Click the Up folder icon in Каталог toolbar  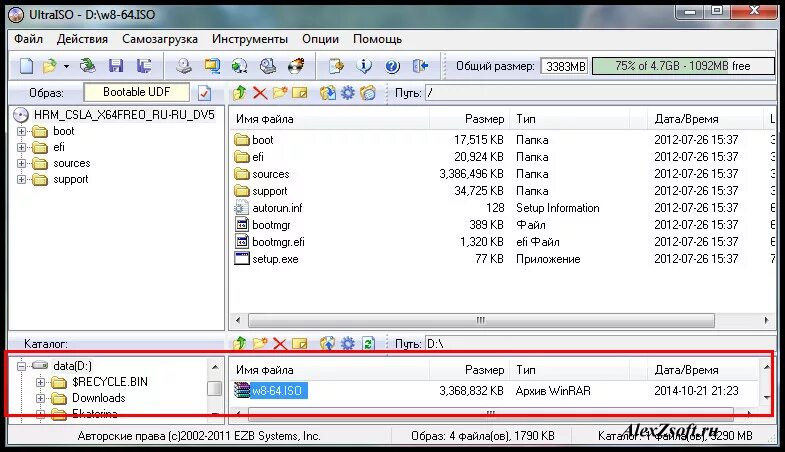(240, 343)
